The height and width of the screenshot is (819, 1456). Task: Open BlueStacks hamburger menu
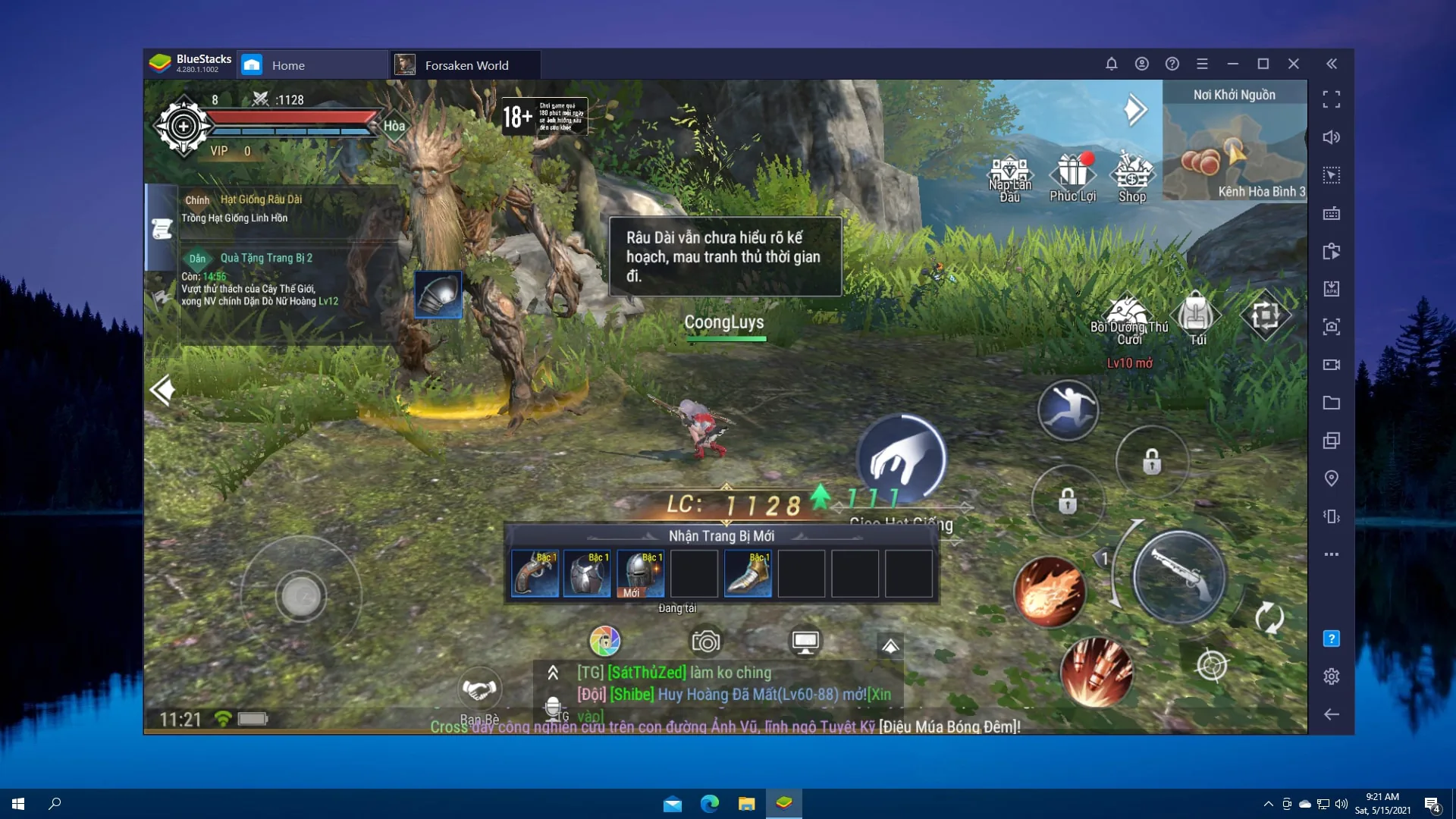click(x=1202, y=64)
